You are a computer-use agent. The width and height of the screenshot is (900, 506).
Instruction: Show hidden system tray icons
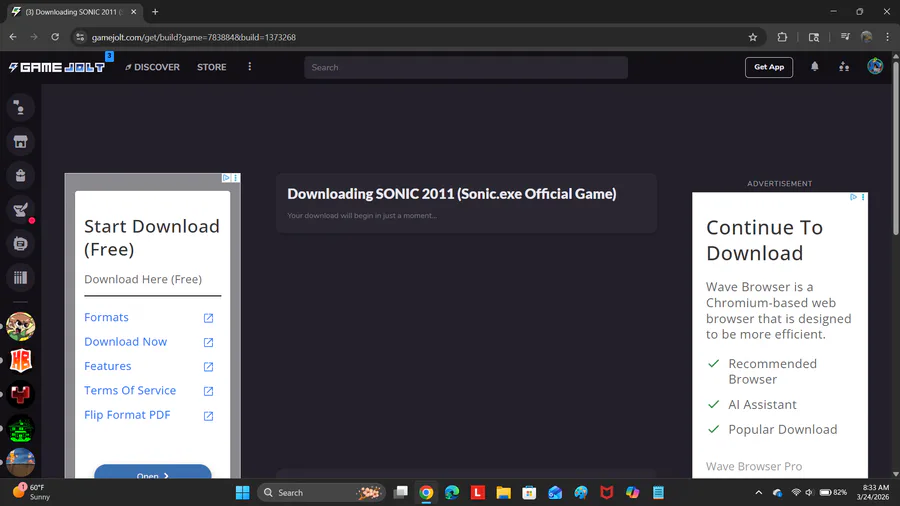tap(758, 492)
